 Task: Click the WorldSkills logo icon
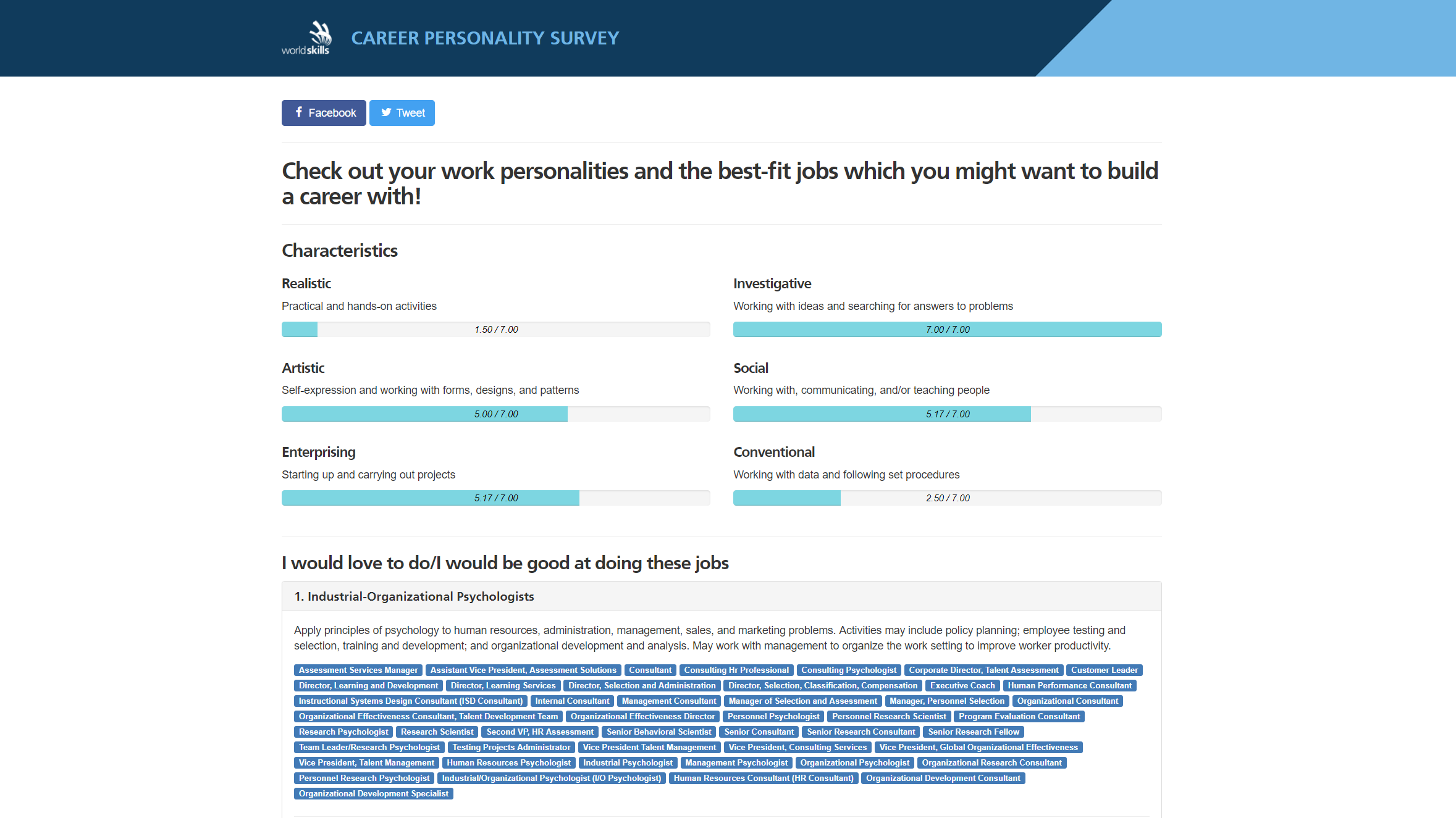click(x=306, y=38)
